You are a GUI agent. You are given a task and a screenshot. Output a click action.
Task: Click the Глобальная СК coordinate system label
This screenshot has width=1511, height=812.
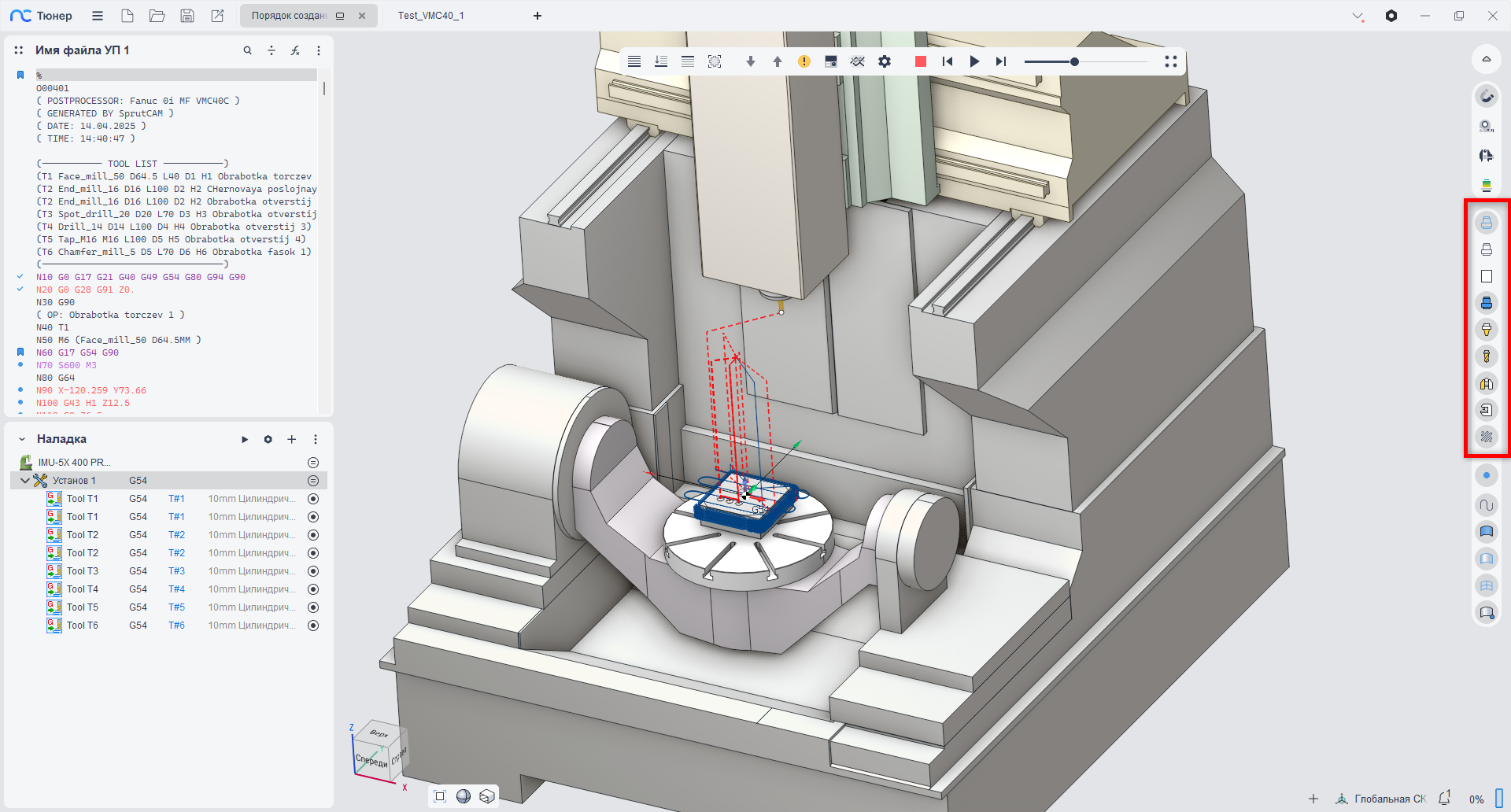(1389, 799)
